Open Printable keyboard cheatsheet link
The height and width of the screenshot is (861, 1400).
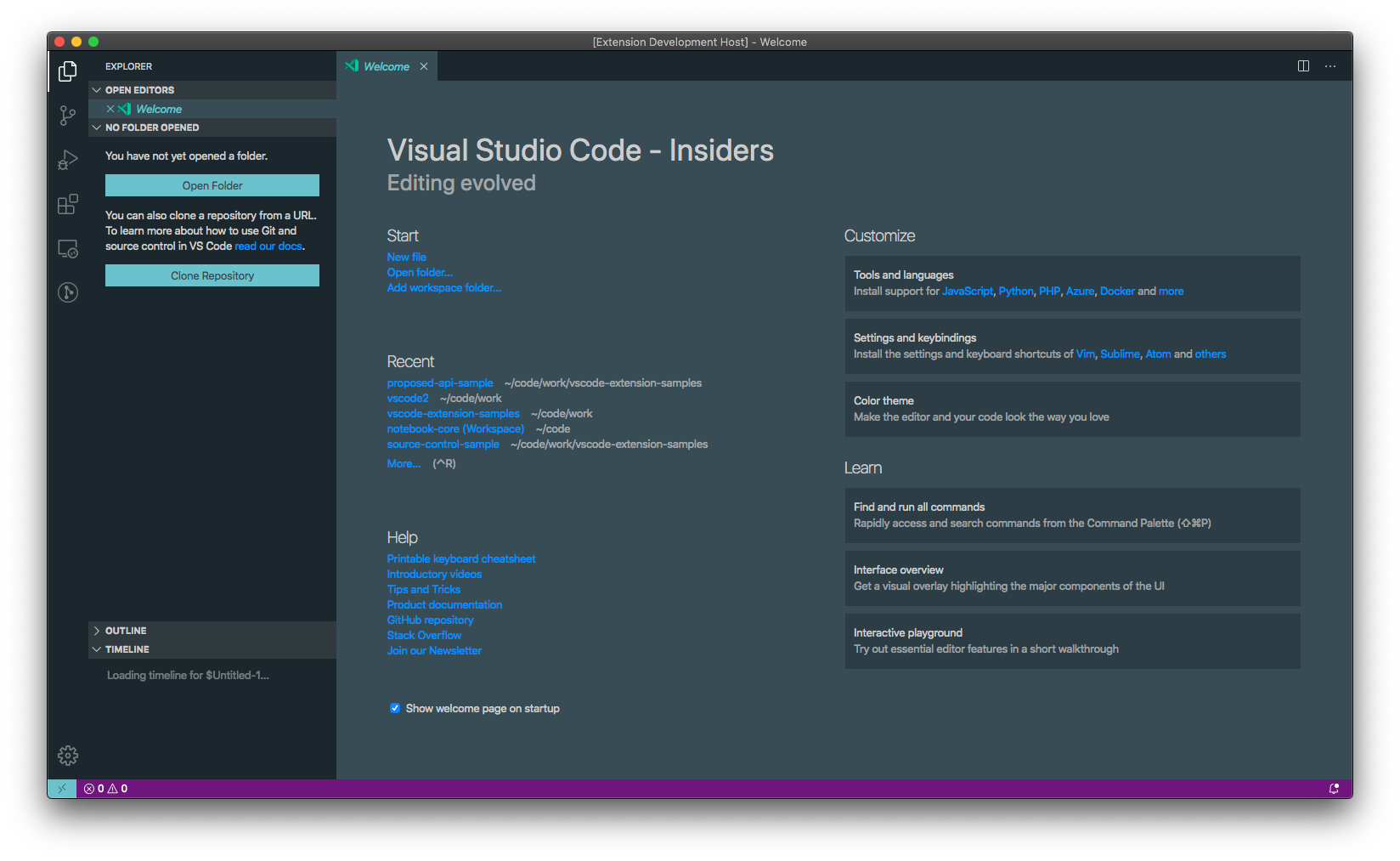pyautogui.click(x=461, y=559)
